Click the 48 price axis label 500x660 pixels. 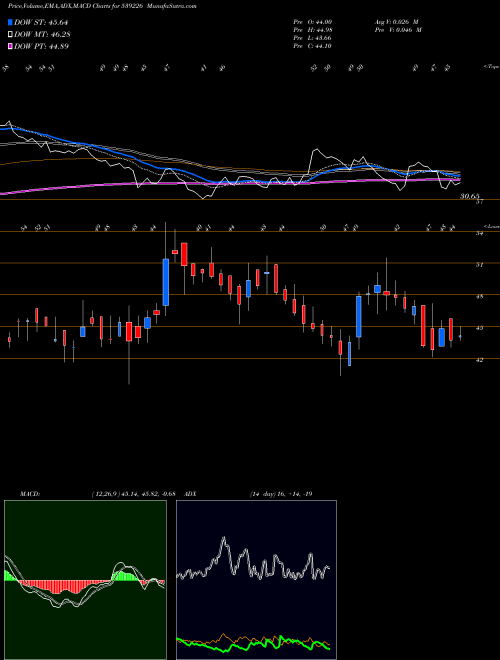[479, 296]
